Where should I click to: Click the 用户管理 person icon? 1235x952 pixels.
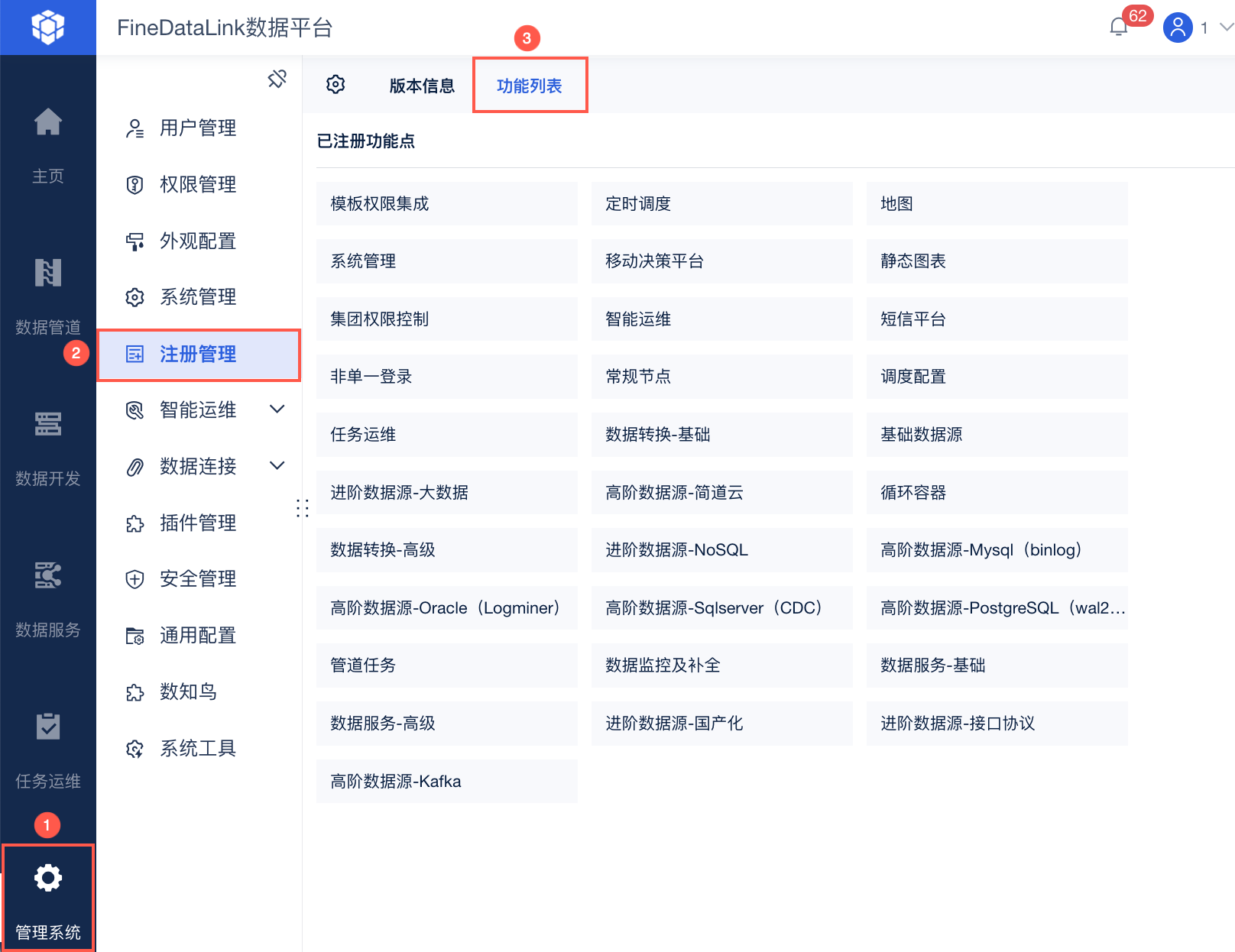[x=135, y=128]
